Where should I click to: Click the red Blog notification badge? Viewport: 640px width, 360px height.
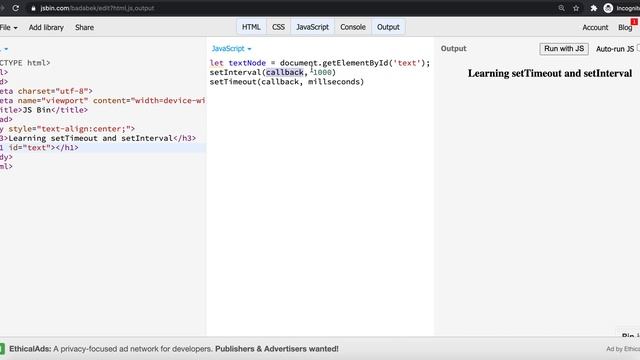click(x=634, y=22)
